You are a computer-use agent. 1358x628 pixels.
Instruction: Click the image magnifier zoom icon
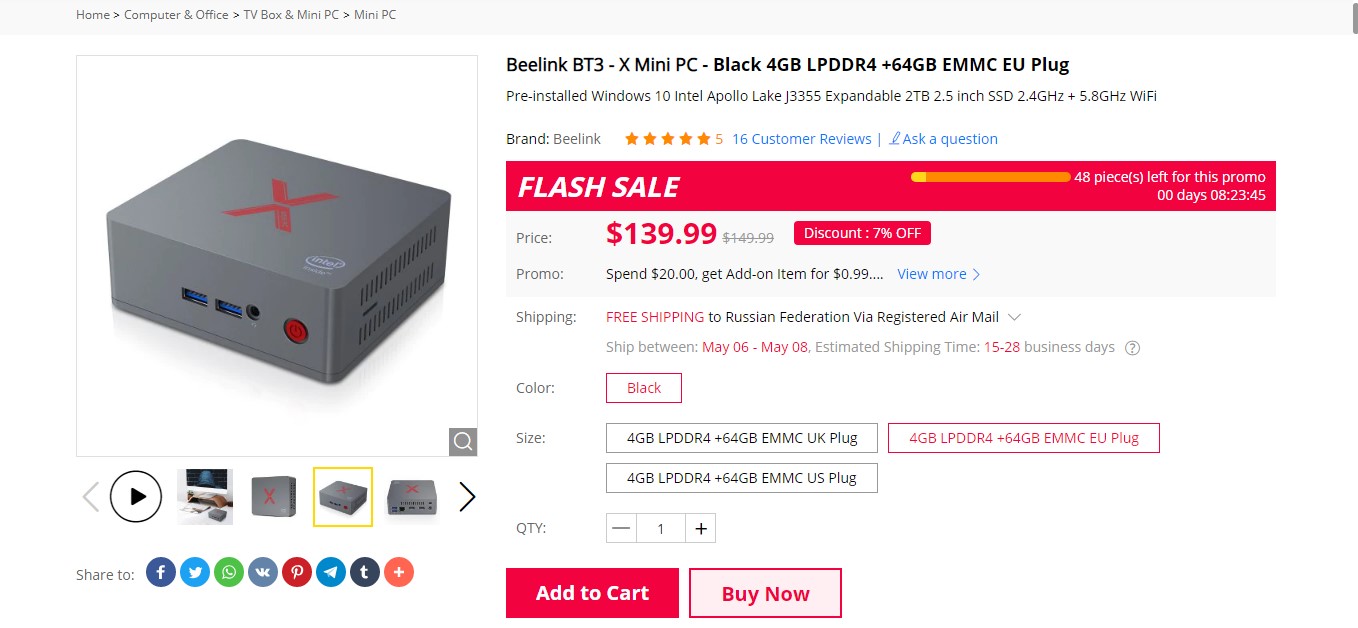pyautogui.click(x=462, y=441)
